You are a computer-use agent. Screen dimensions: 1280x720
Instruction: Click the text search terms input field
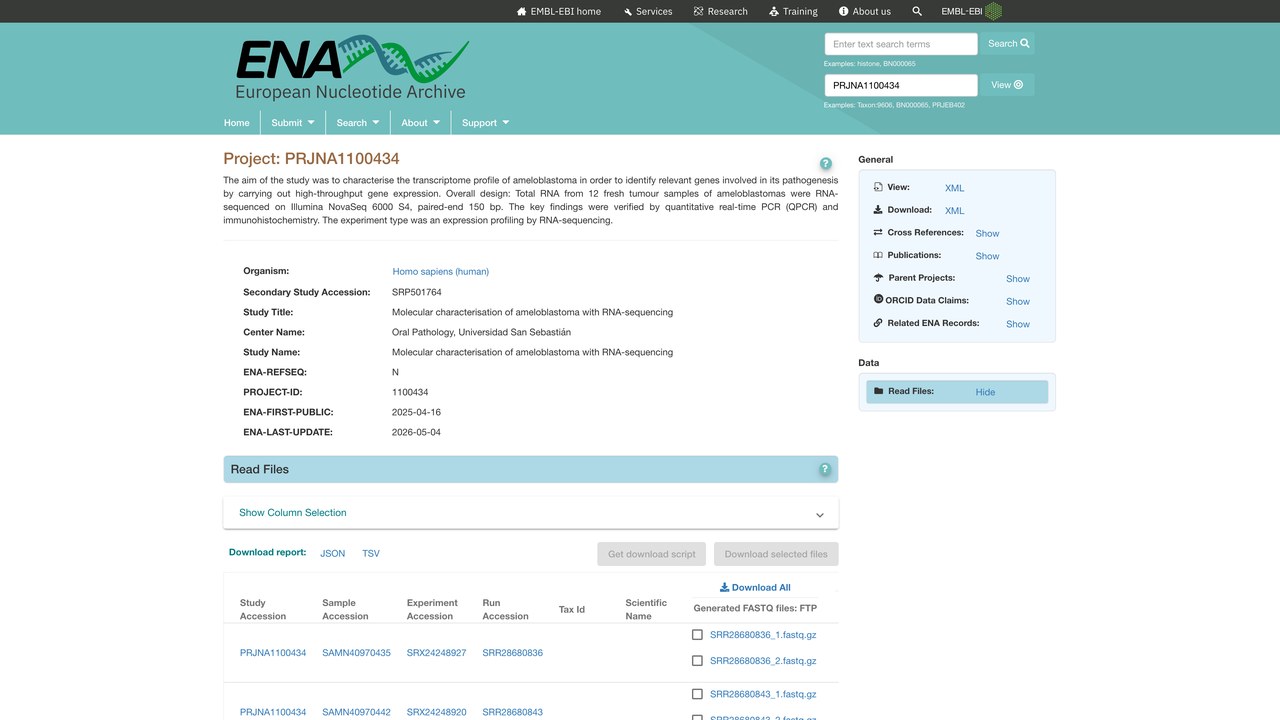[x=901, y=44]
